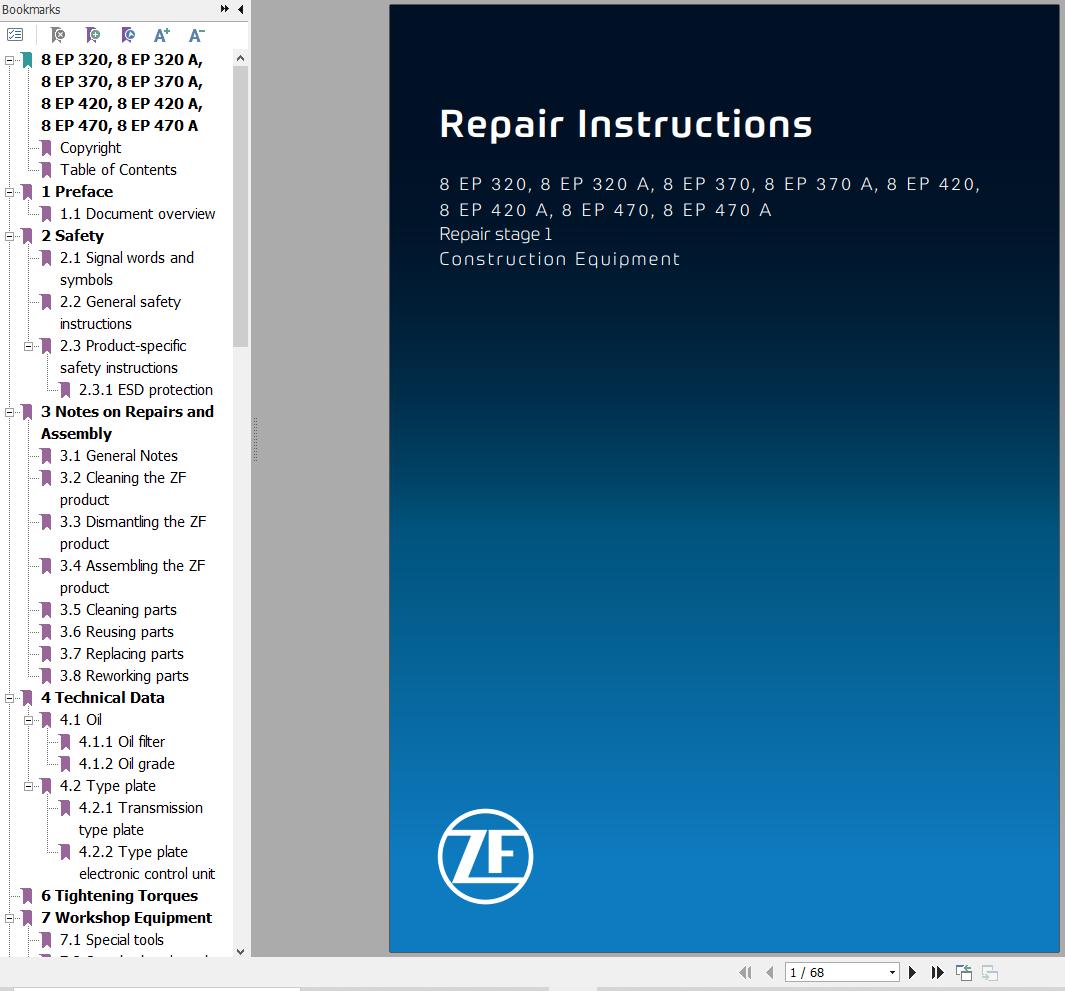
Task: Click inside the page number field
Action: point(820,972)
